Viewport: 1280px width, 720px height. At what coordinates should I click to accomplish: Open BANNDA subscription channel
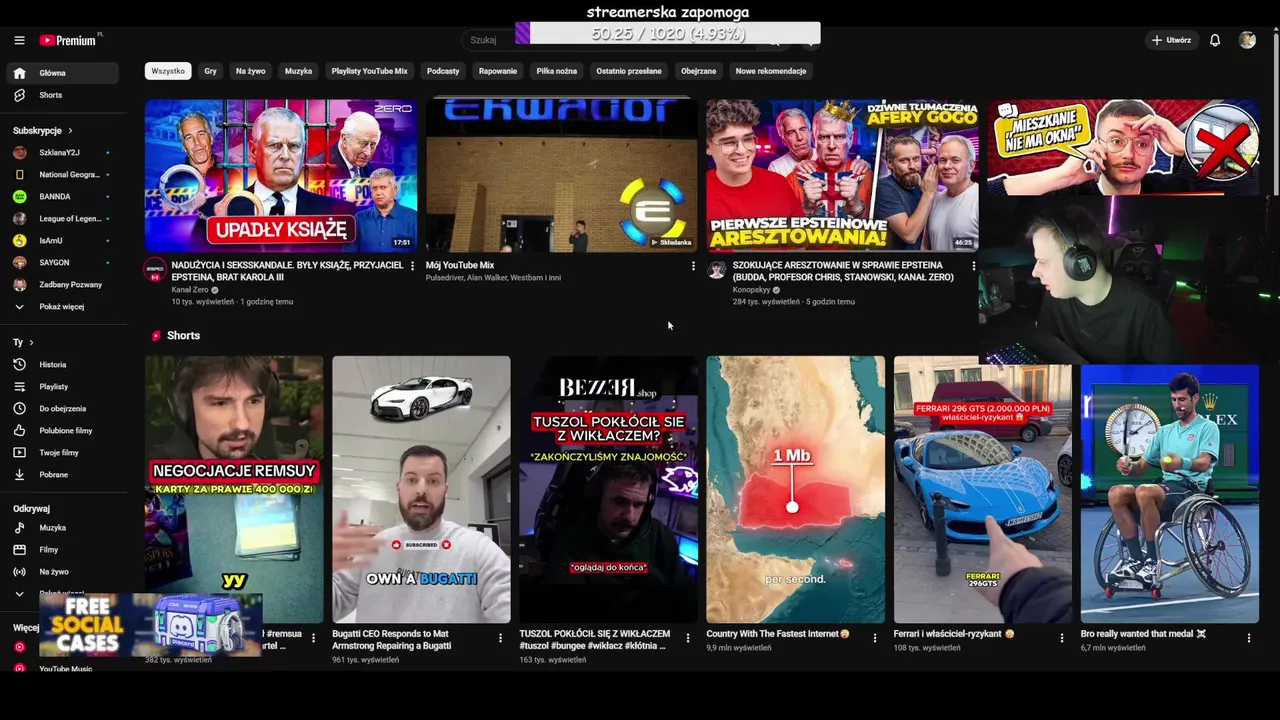62,197
